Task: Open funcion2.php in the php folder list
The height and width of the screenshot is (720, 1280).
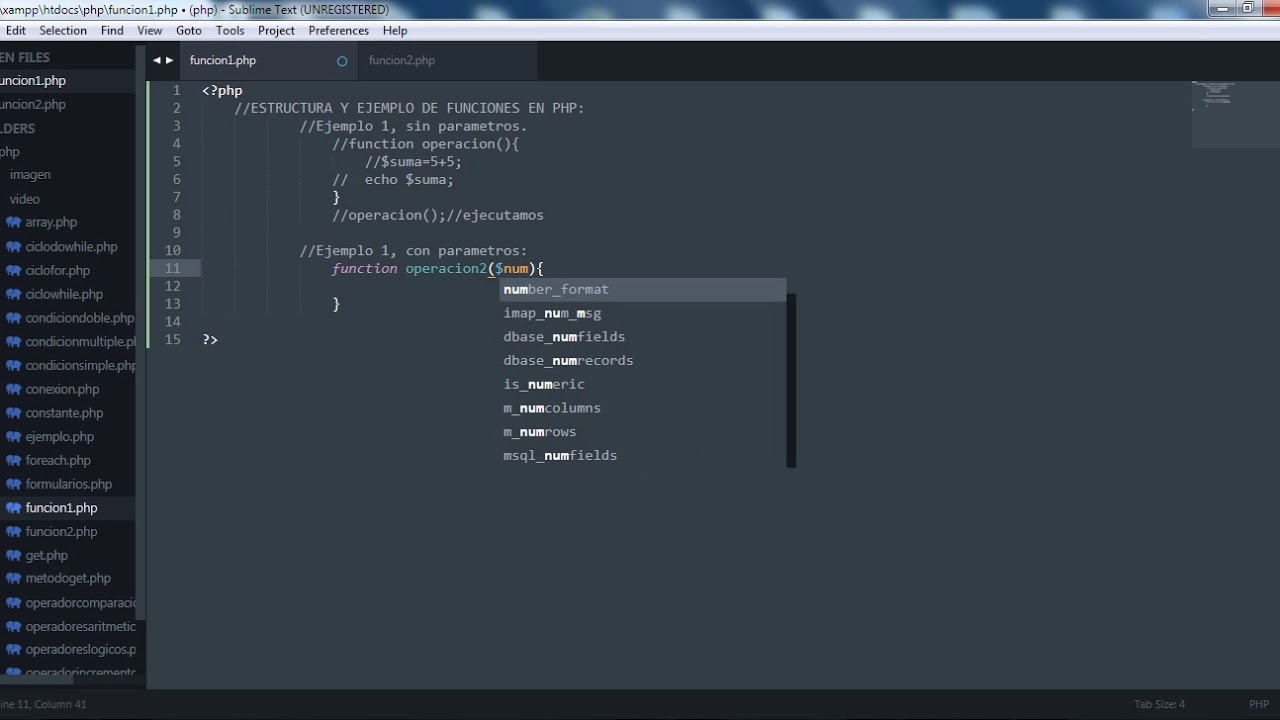Action: click(61, 531)
